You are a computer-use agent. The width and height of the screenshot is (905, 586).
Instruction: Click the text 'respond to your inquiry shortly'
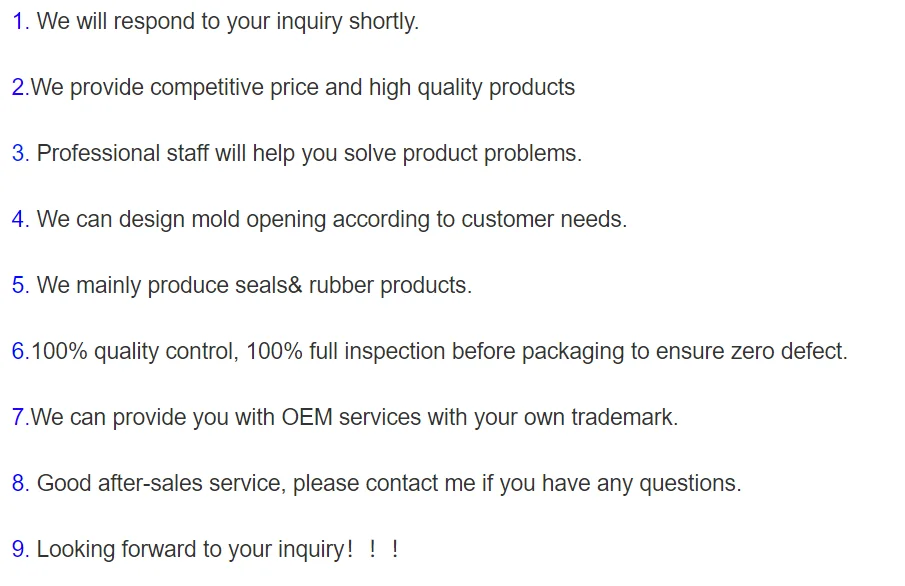(265, 22)
